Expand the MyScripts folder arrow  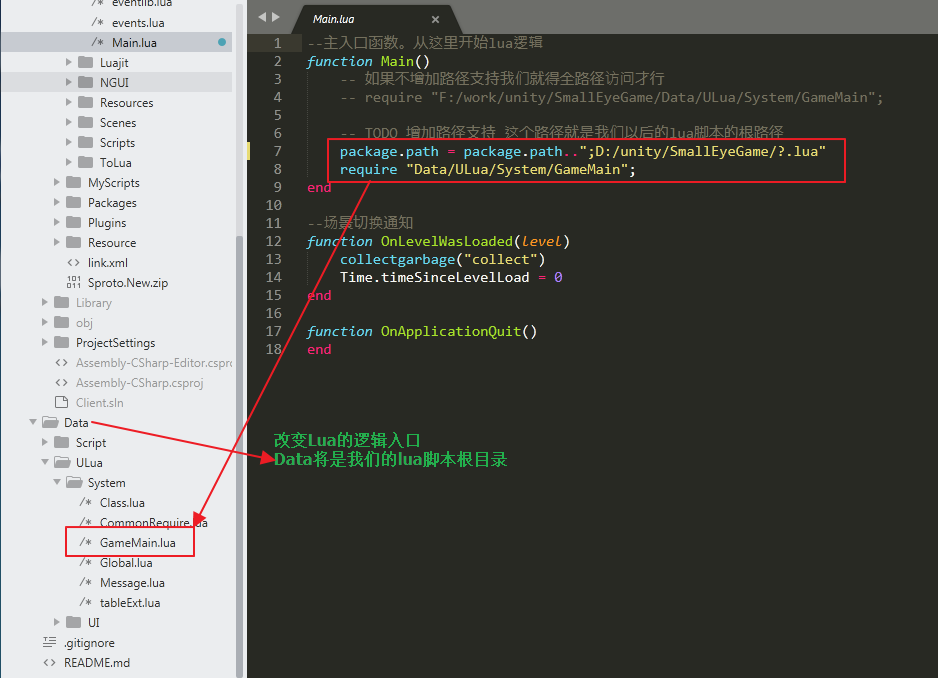(x=56, y=182)
